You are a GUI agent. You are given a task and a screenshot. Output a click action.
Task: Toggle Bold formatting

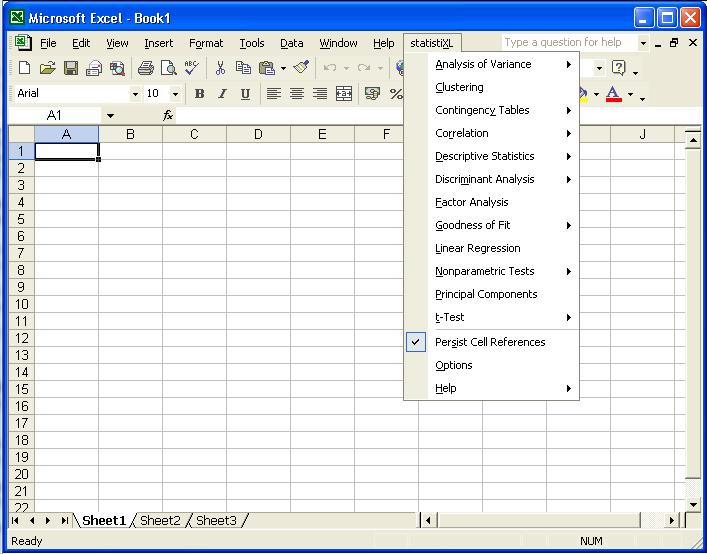[199, 94]
